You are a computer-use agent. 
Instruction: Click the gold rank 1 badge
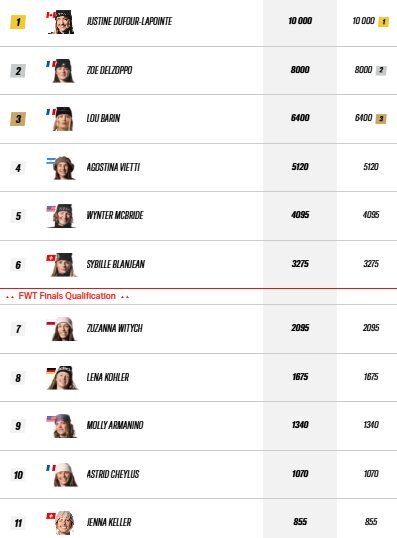pos(18,22)
